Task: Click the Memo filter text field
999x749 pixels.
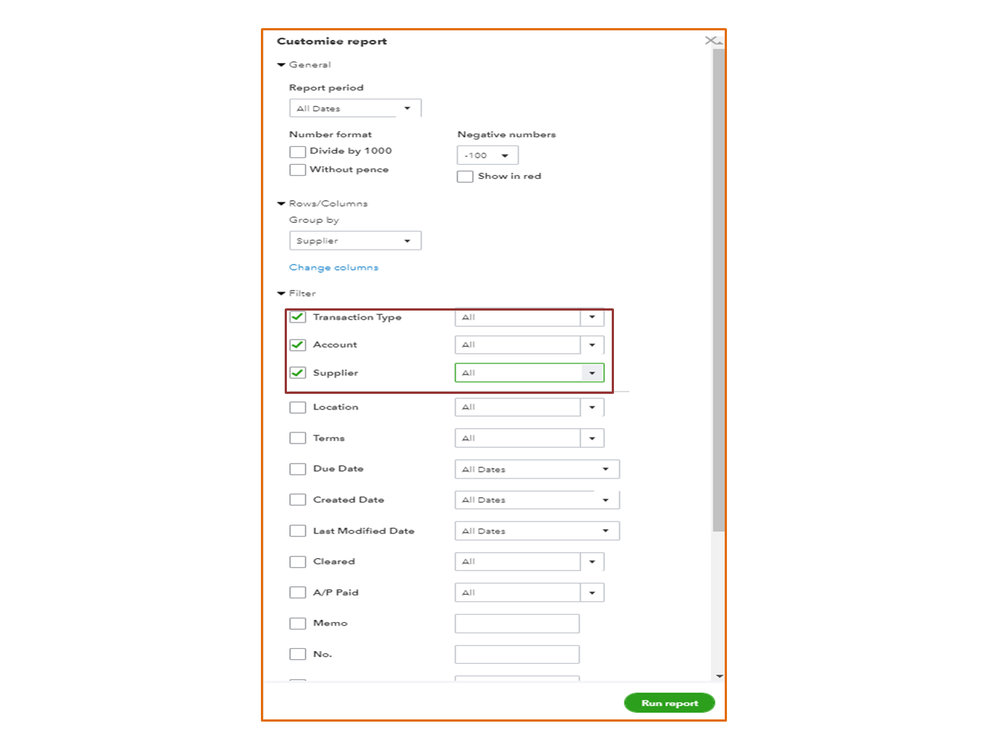Action: click(x=517, y=624)
